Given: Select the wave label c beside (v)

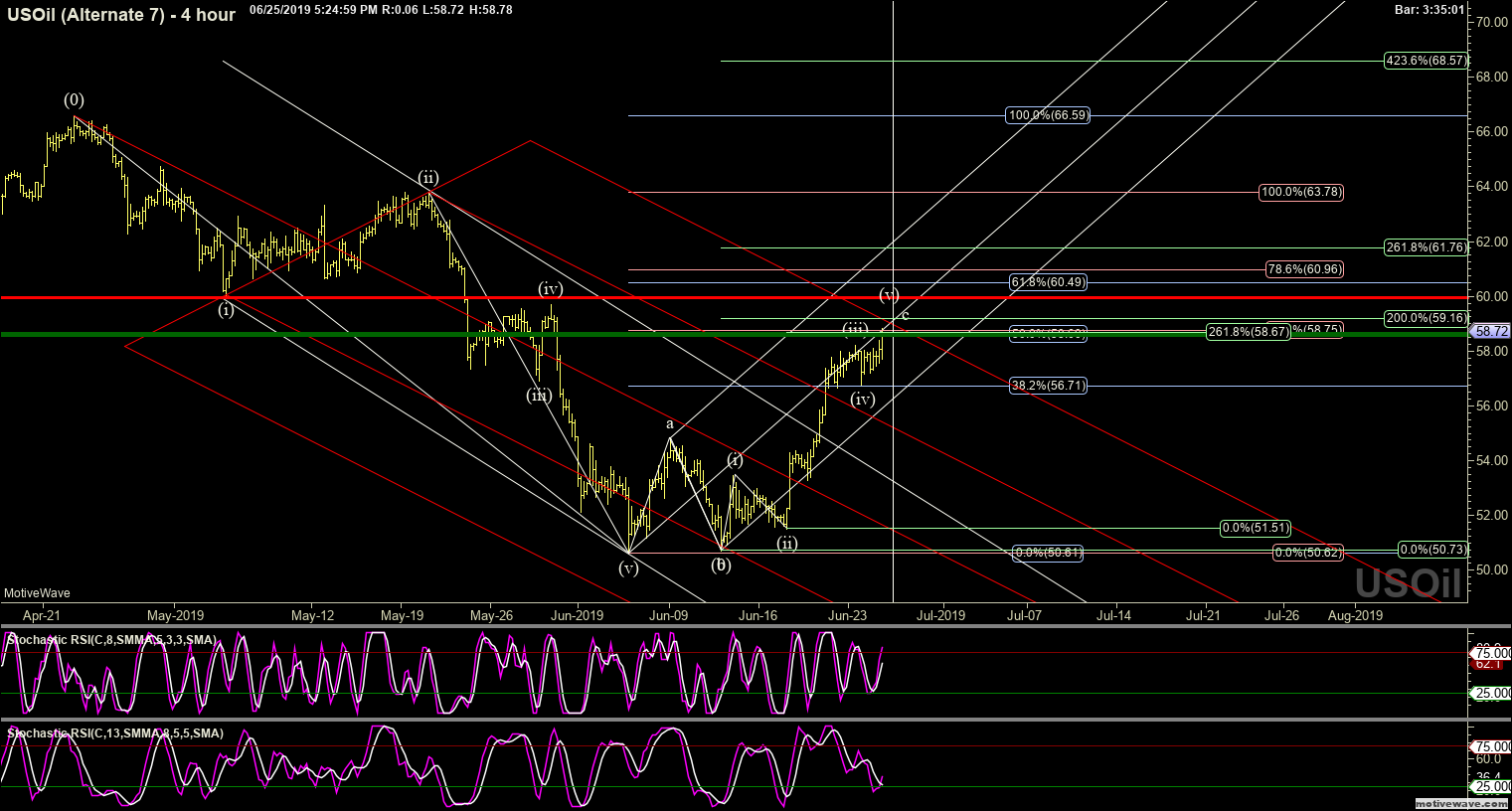Looking at the screenshot, I should tap(905, 315).
